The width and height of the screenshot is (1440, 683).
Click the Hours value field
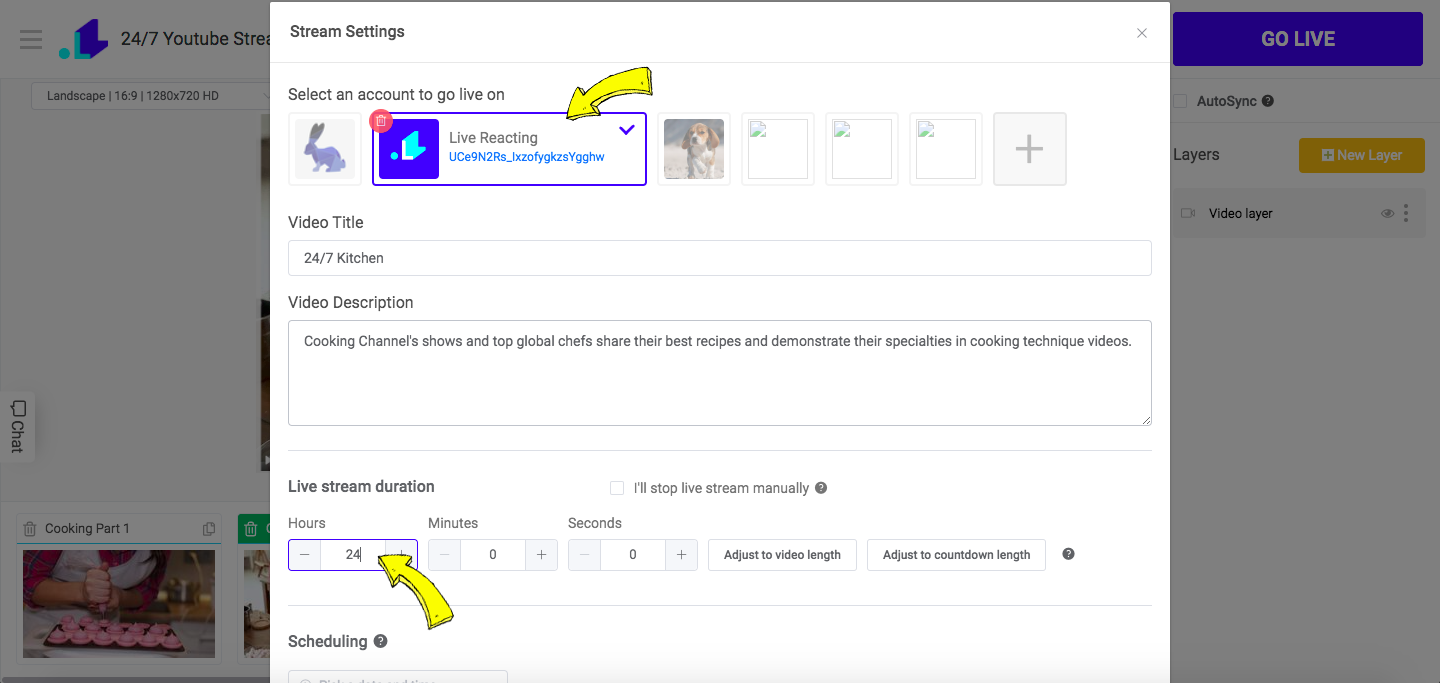[353, 555]
